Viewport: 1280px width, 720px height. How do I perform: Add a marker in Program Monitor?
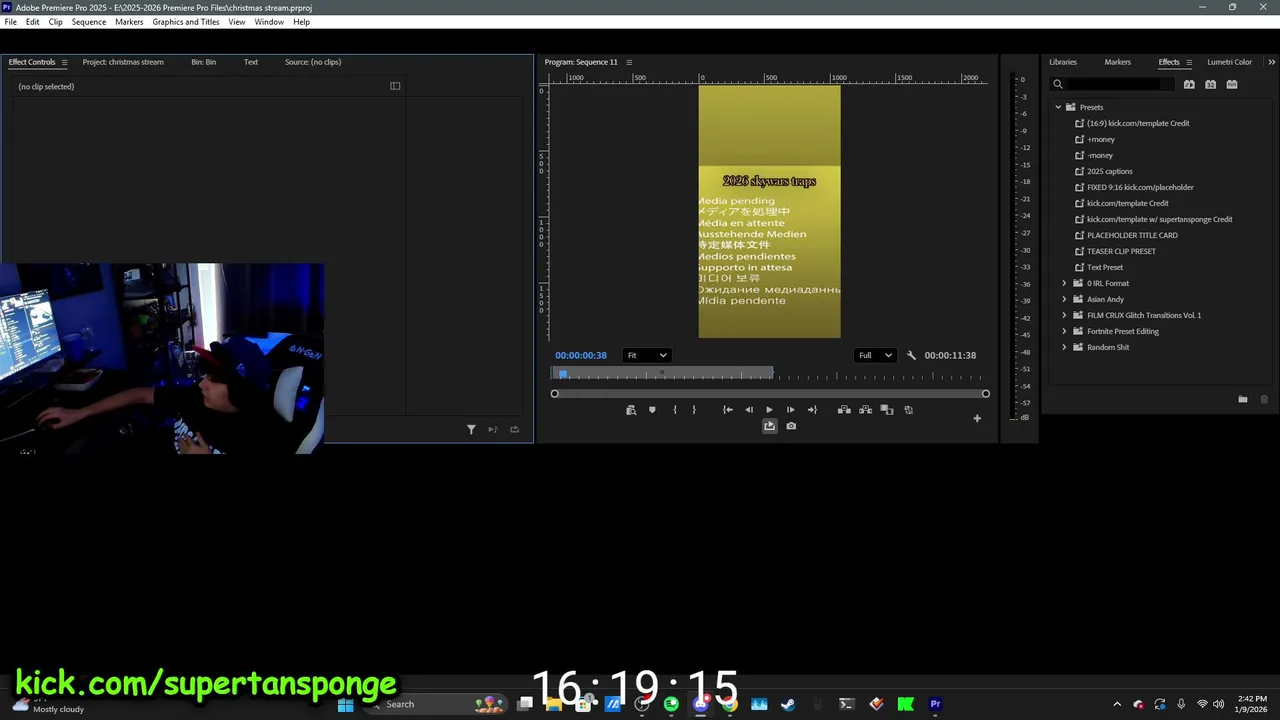652,410
